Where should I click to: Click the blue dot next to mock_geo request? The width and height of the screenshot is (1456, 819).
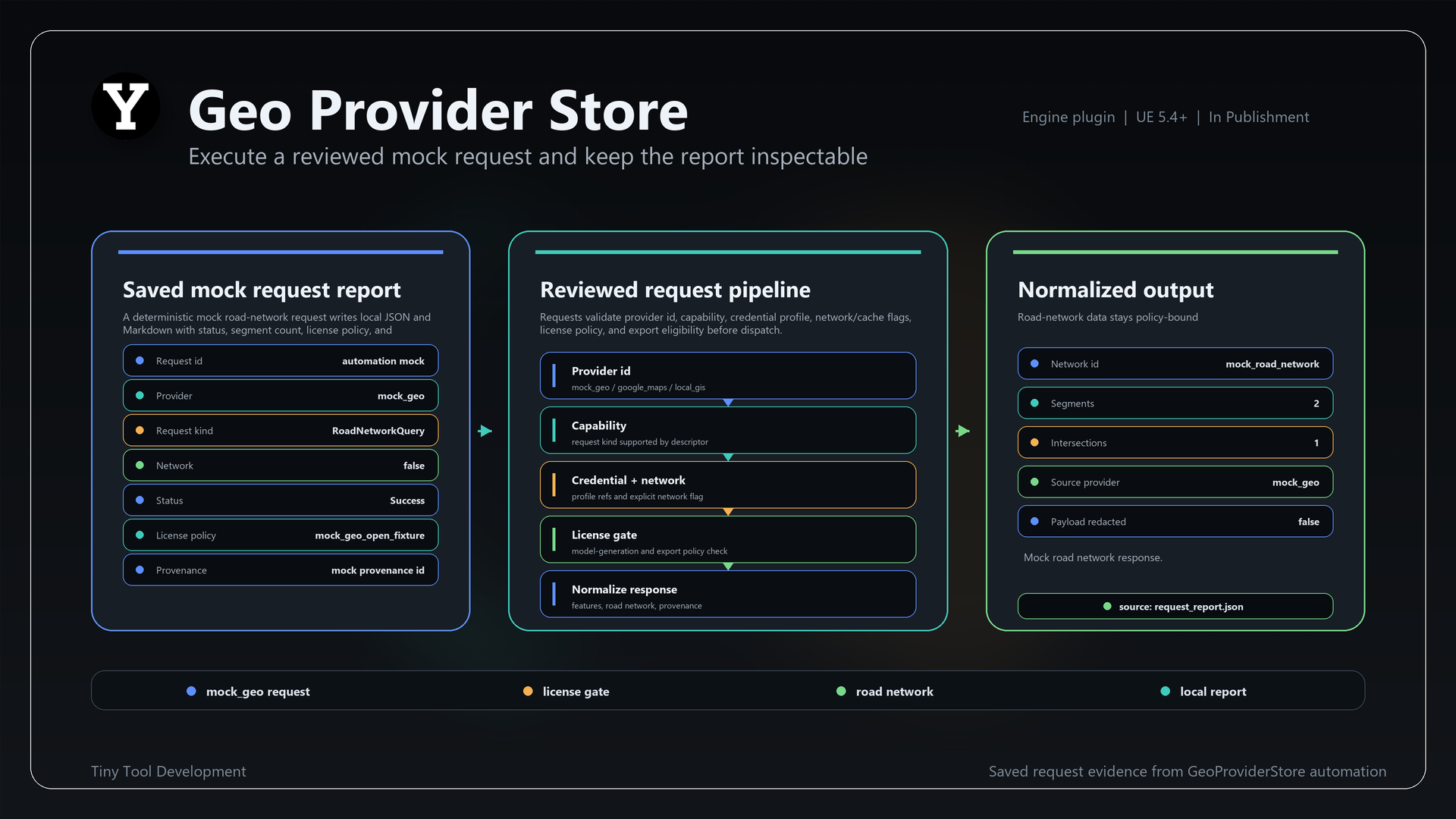click(x=191, y=692)
